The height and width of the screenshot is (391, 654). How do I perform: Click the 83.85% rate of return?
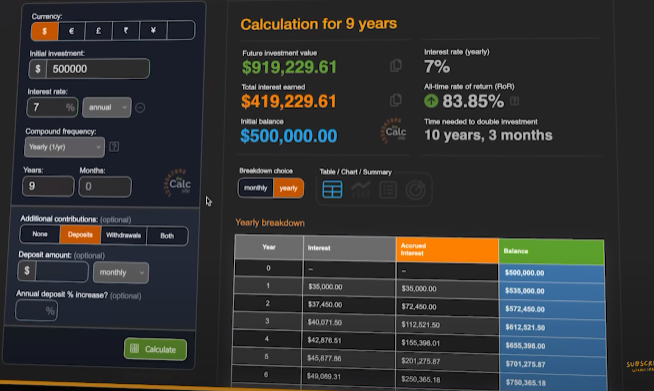[473, 101]
